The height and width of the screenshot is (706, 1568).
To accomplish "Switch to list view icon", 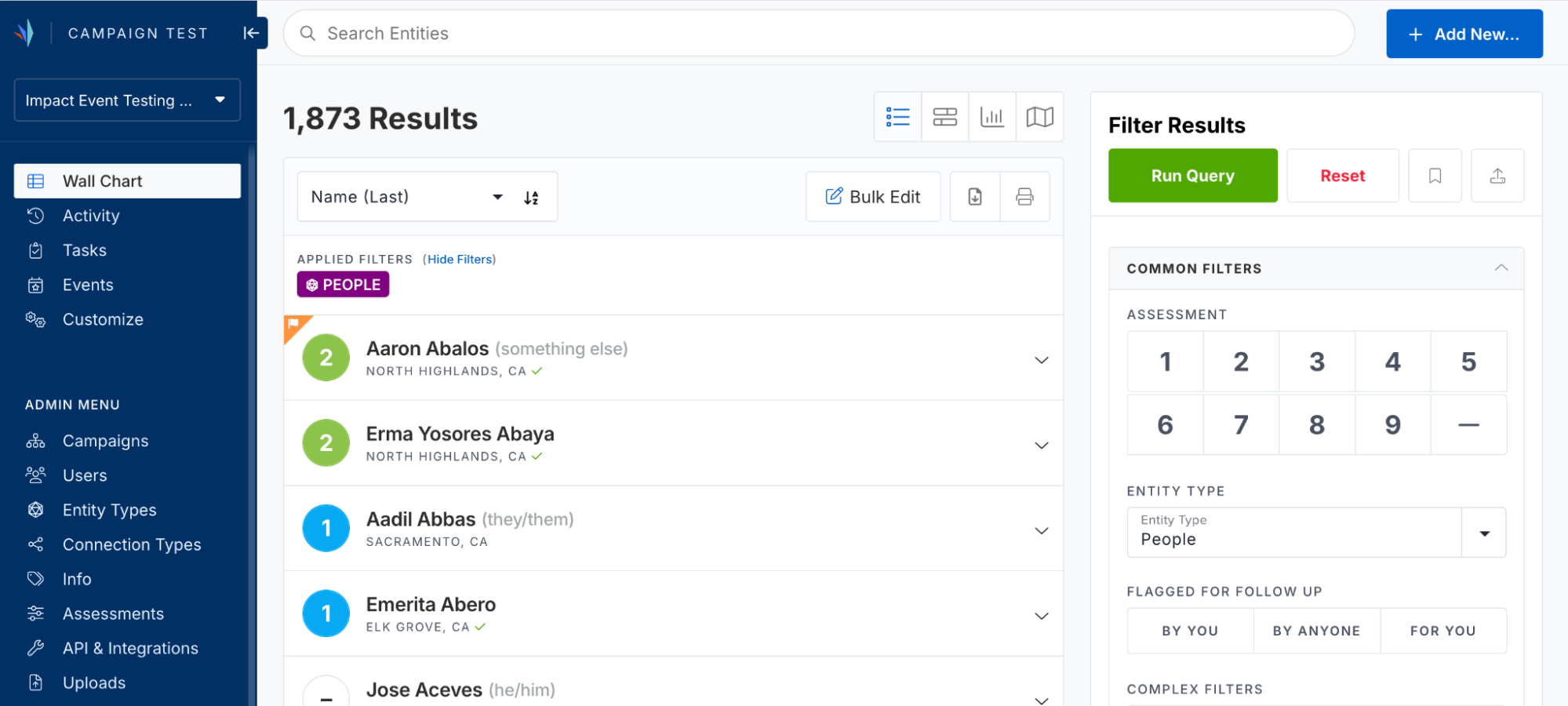I will (897, 117).
